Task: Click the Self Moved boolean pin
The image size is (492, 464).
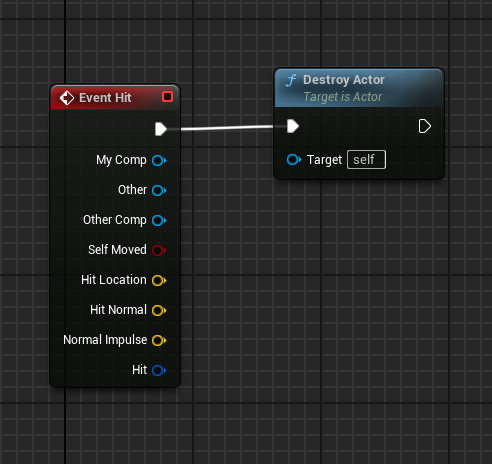Action: (159, 250)
